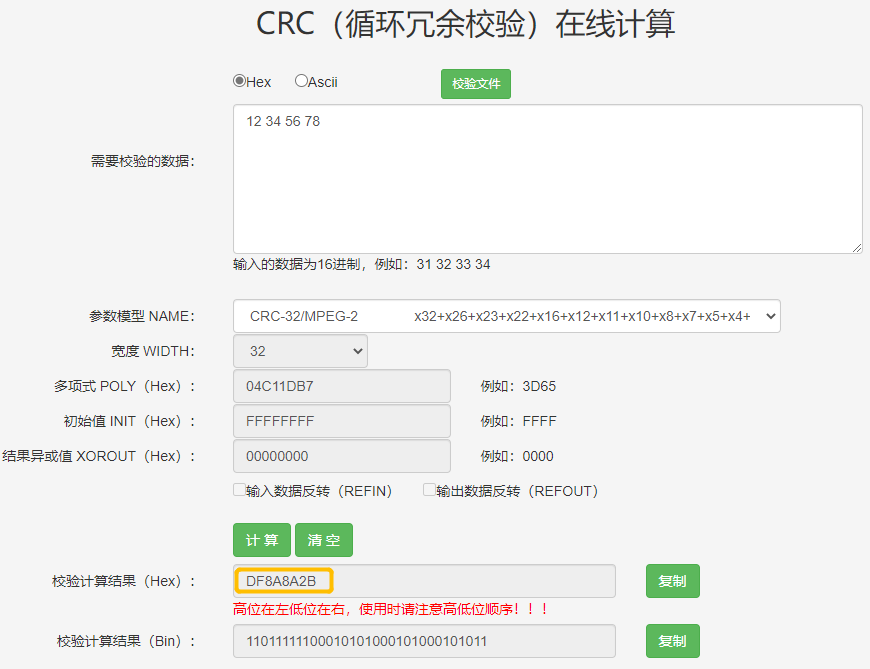The height and width of the screenshot is (669, 870).
Task: Copy the Hex result with its 复制 button
Action: coord(672,580)
